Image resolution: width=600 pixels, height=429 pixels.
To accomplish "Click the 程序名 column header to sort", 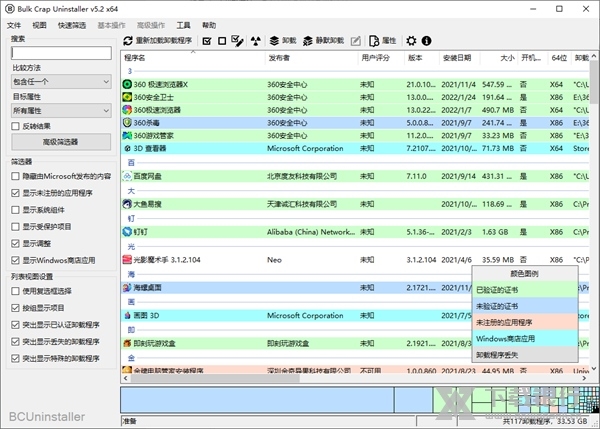I will (190, 59).
